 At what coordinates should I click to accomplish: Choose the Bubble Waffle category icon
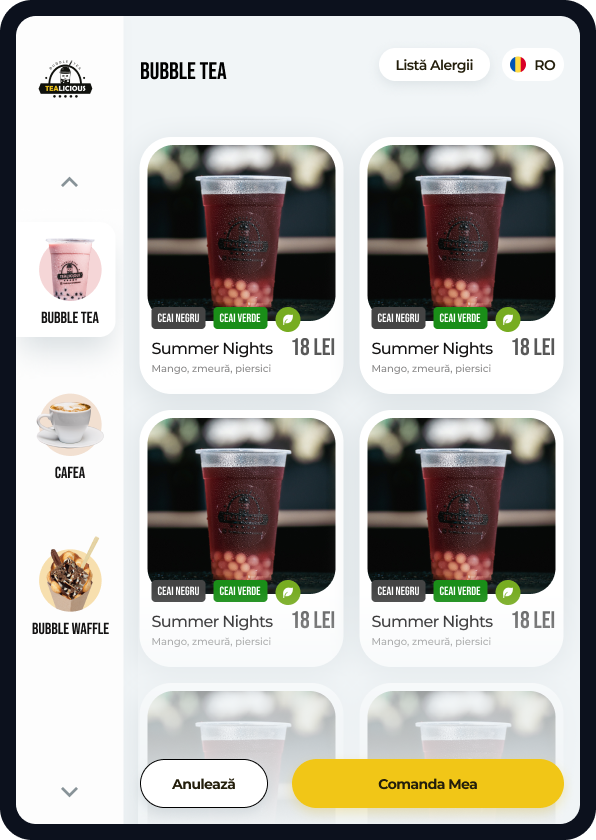(70, 575)
